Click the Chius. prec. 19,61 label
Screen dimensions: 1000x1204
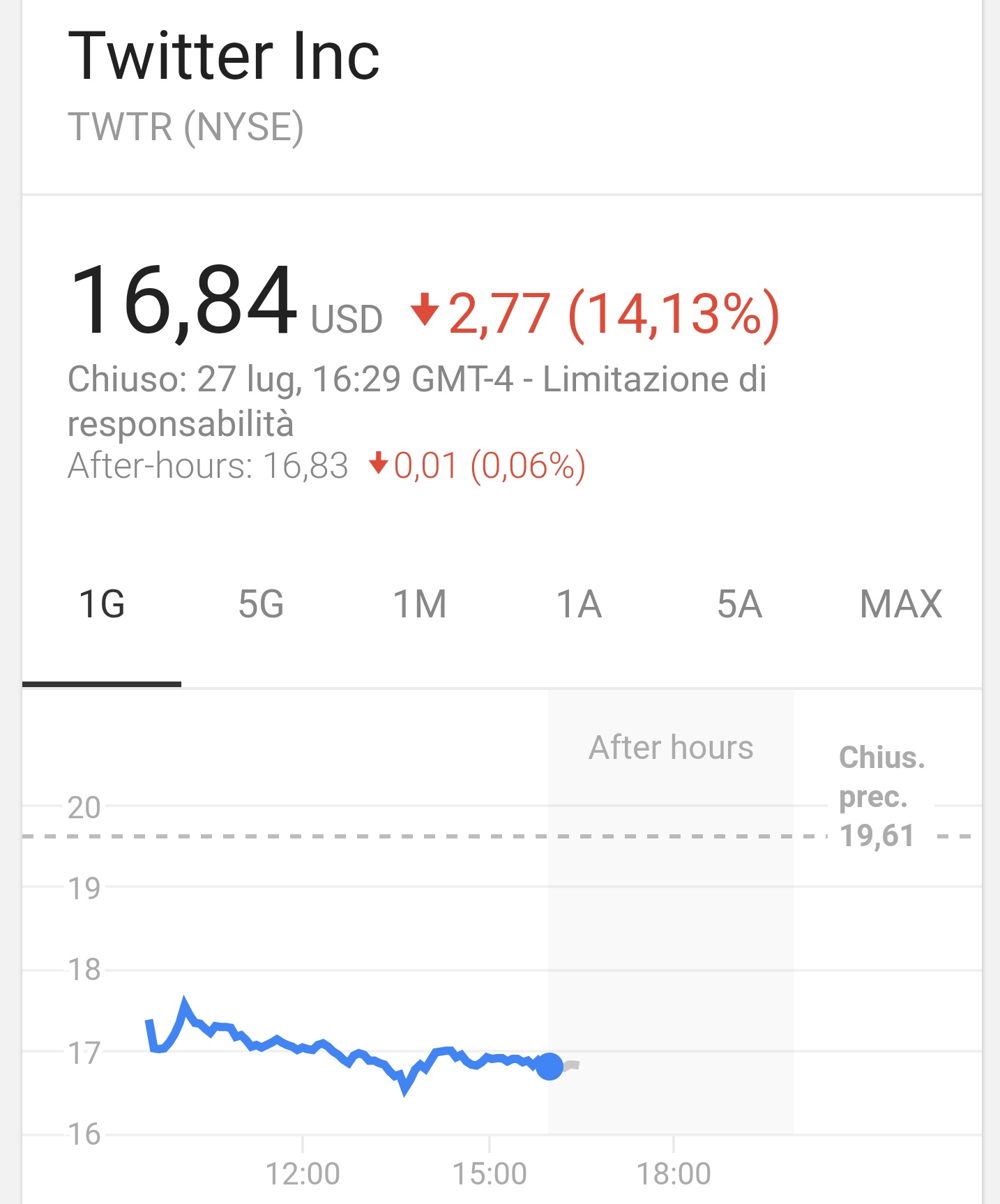pos(881,797)
